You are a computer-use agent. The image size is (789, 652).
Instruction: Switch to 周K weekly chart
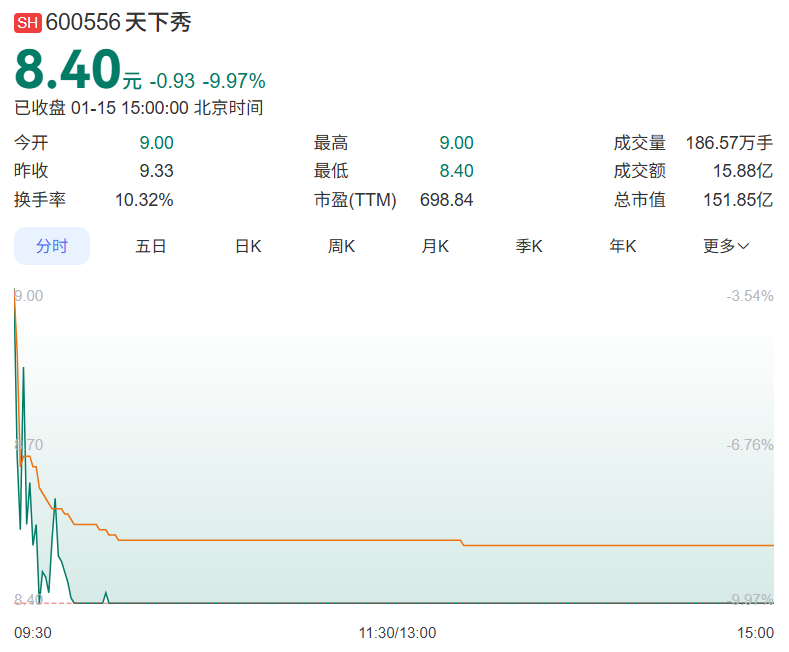(x=341, y=246)
